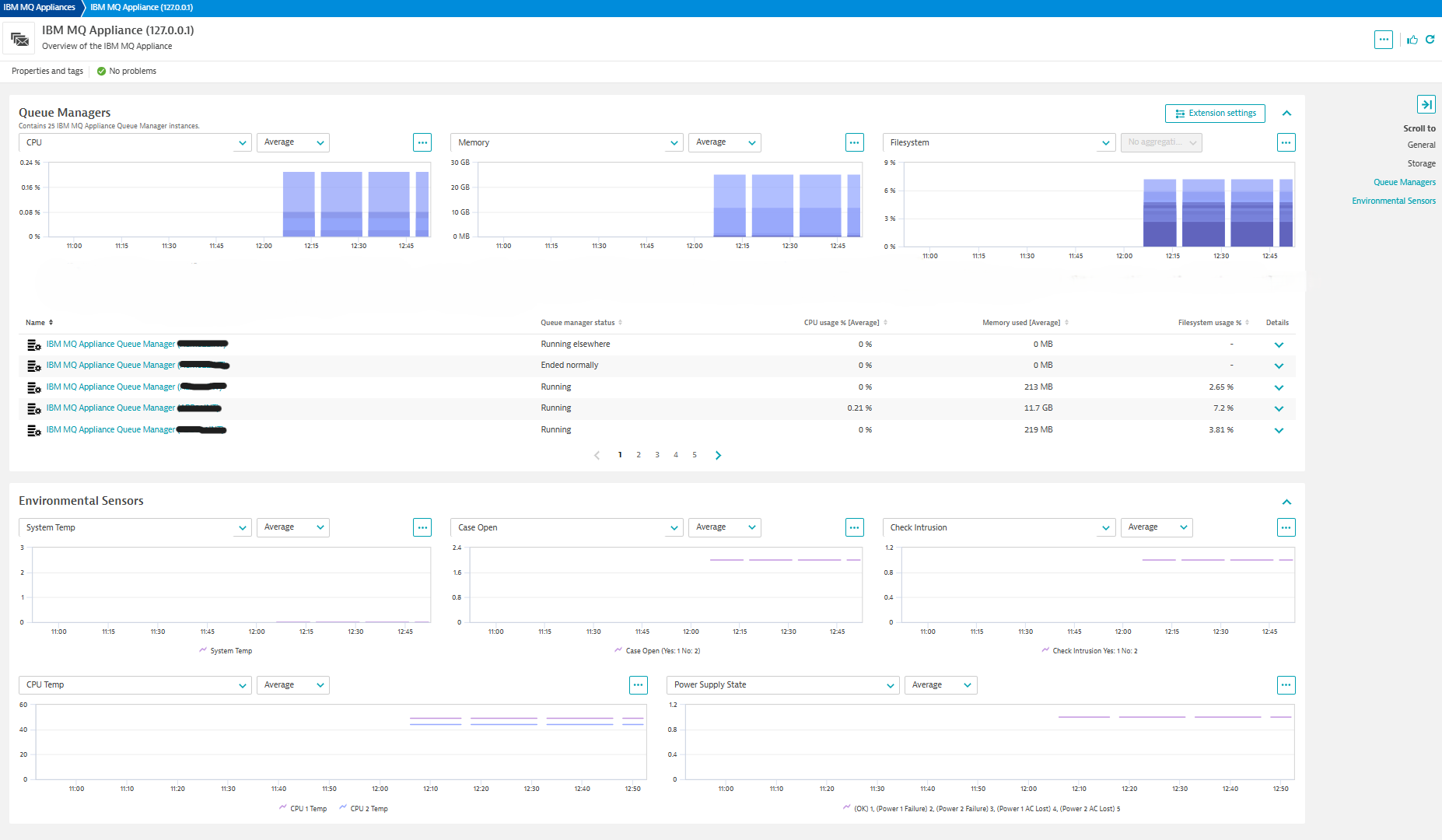
Task: Click the Extension settings button
Action: (1214, 113)
